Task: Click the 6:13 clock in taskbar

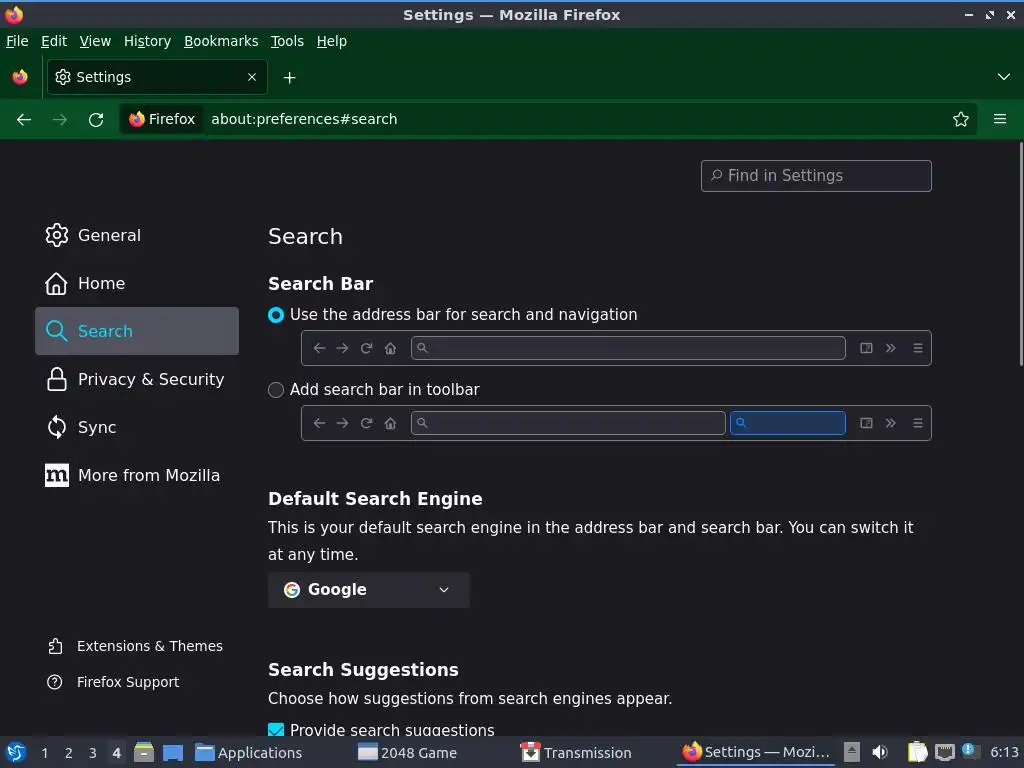Action: click(x=1004, y=752)
